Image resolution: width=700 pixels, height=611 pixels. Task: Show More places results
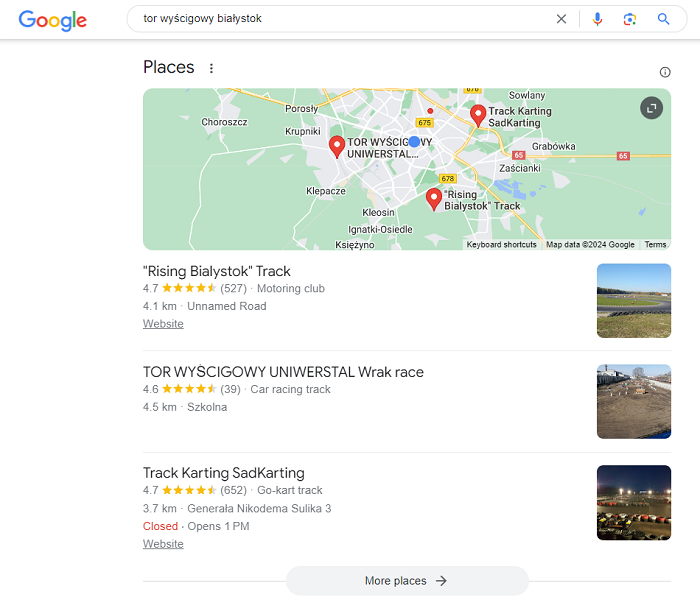tap(407, 581)
